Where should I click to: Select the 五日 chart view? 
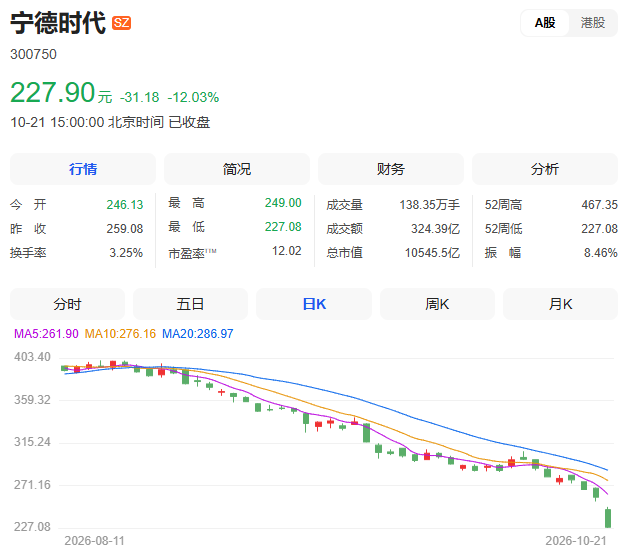click(x=190, y=304)
